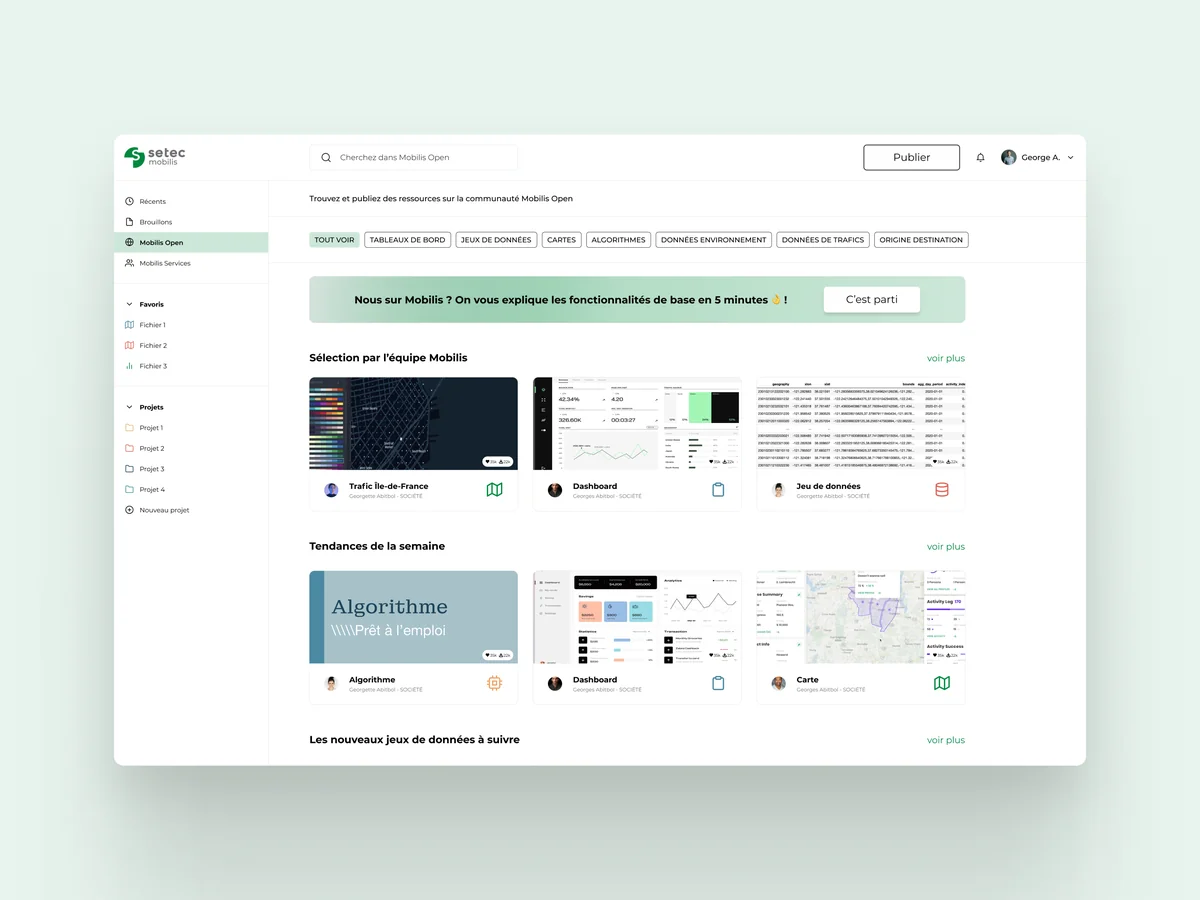
Task: Click the red folder icon beside Projet 2
Action: (x=129, y=448)
